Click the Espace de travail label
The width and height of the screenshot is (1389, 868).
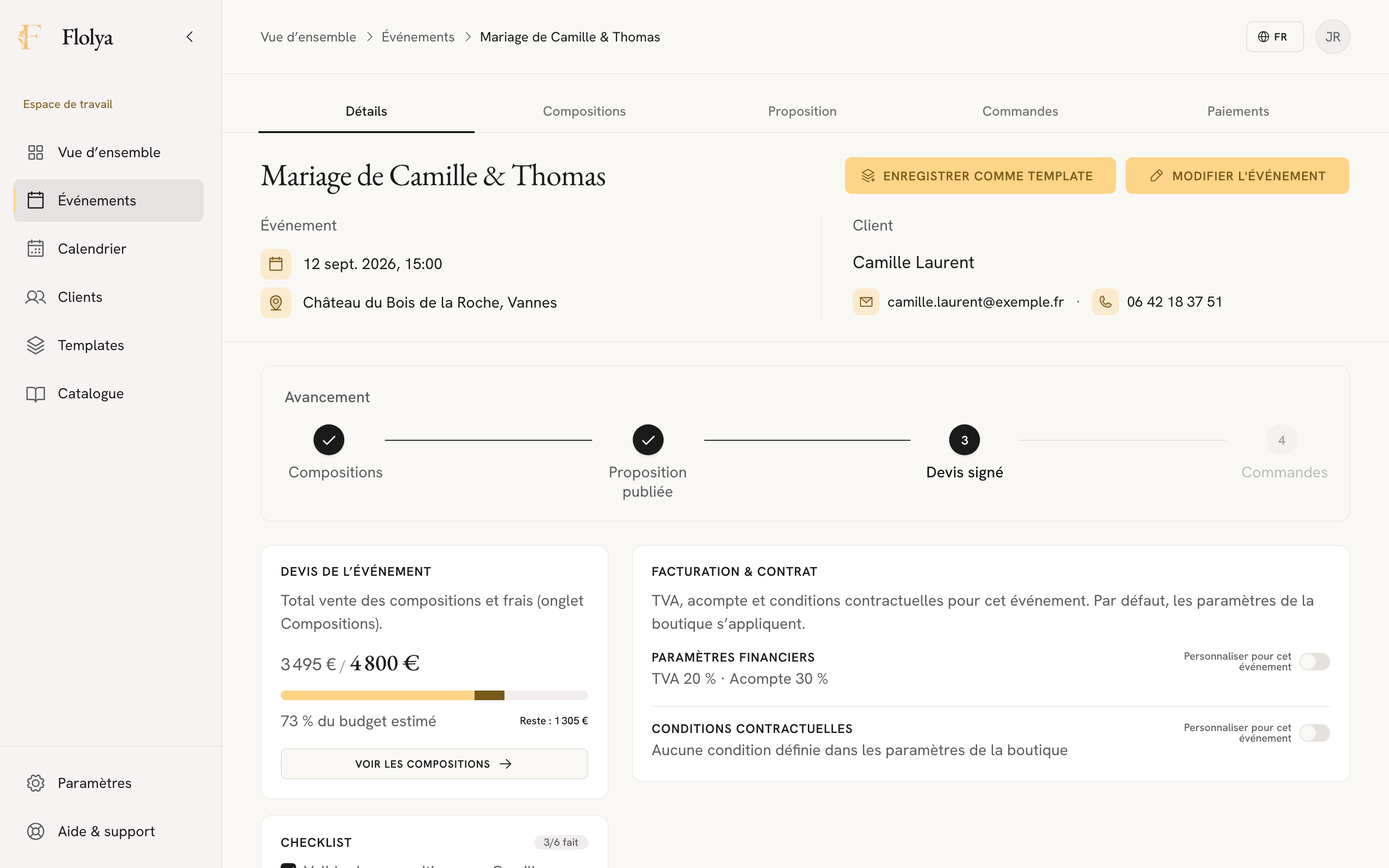[68, 104]
